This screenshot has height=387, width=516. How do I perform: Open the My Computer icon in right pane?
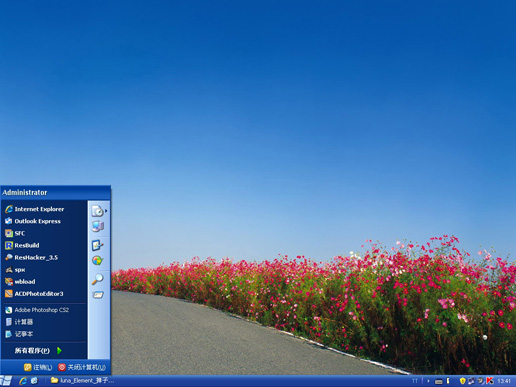(98, 226)
